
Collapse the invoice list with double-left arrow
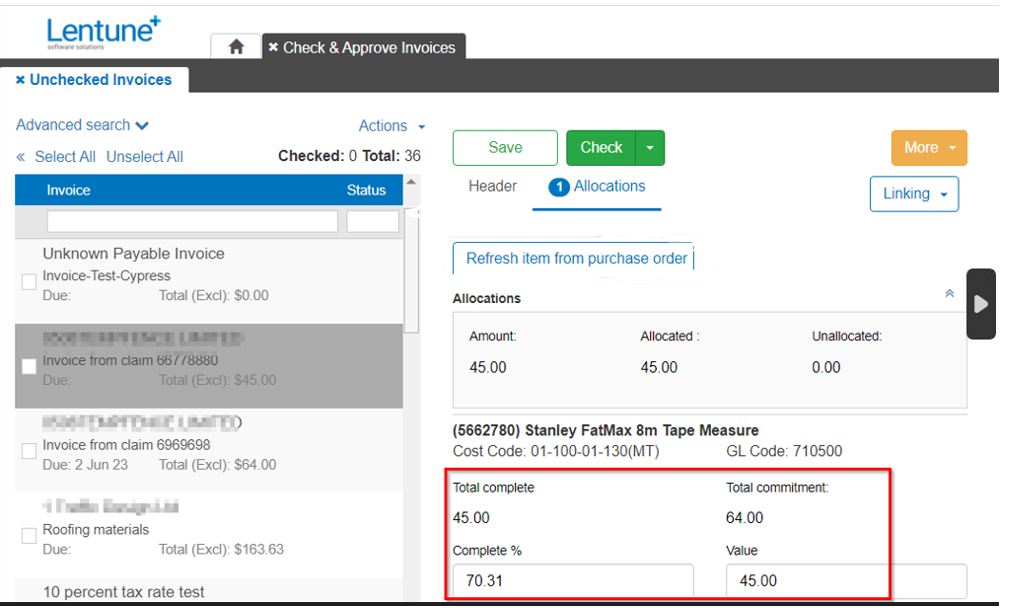[x=20, y=157]
